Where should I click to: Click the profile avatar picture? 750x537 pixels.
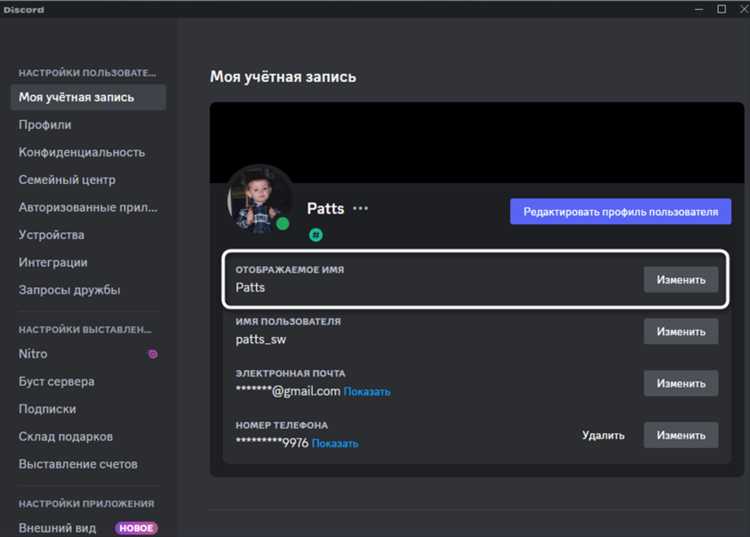(261, 200)
